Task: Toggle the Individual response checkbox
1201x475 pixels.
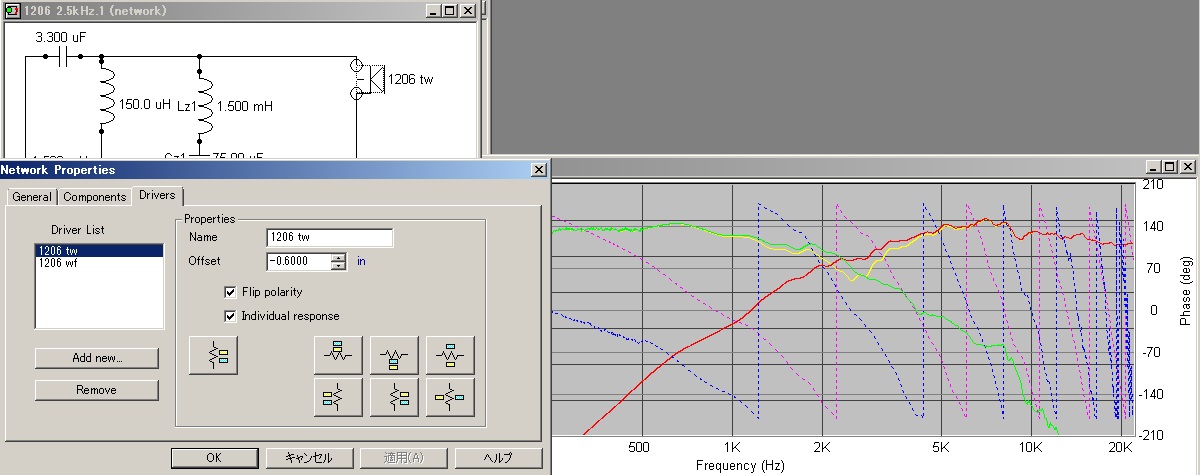Action: (231, 316)
